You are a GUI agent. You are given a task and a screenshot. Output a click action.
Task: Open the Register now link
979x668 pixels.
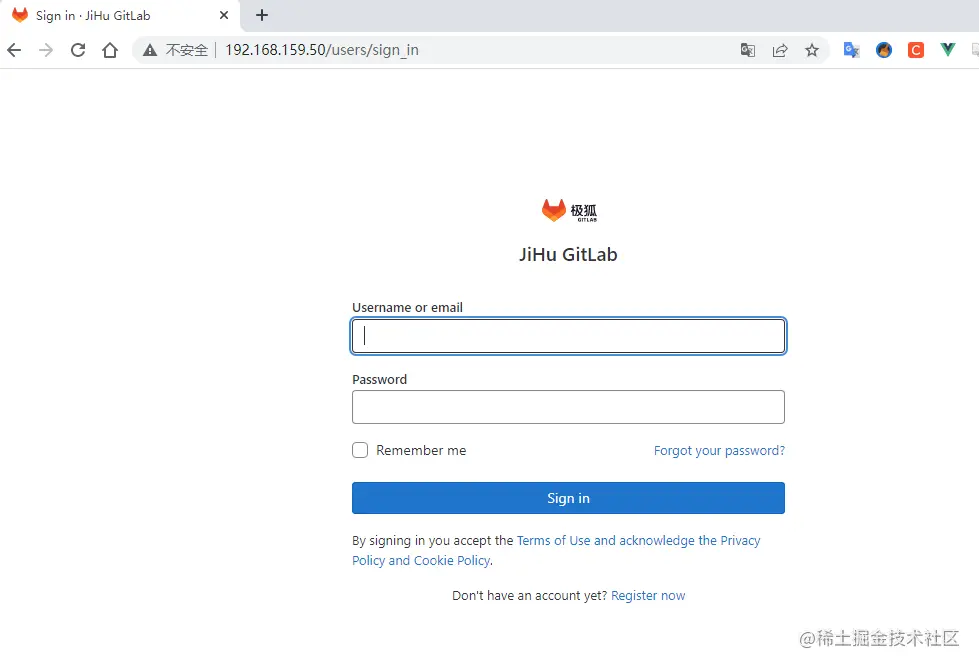point(648,596)
